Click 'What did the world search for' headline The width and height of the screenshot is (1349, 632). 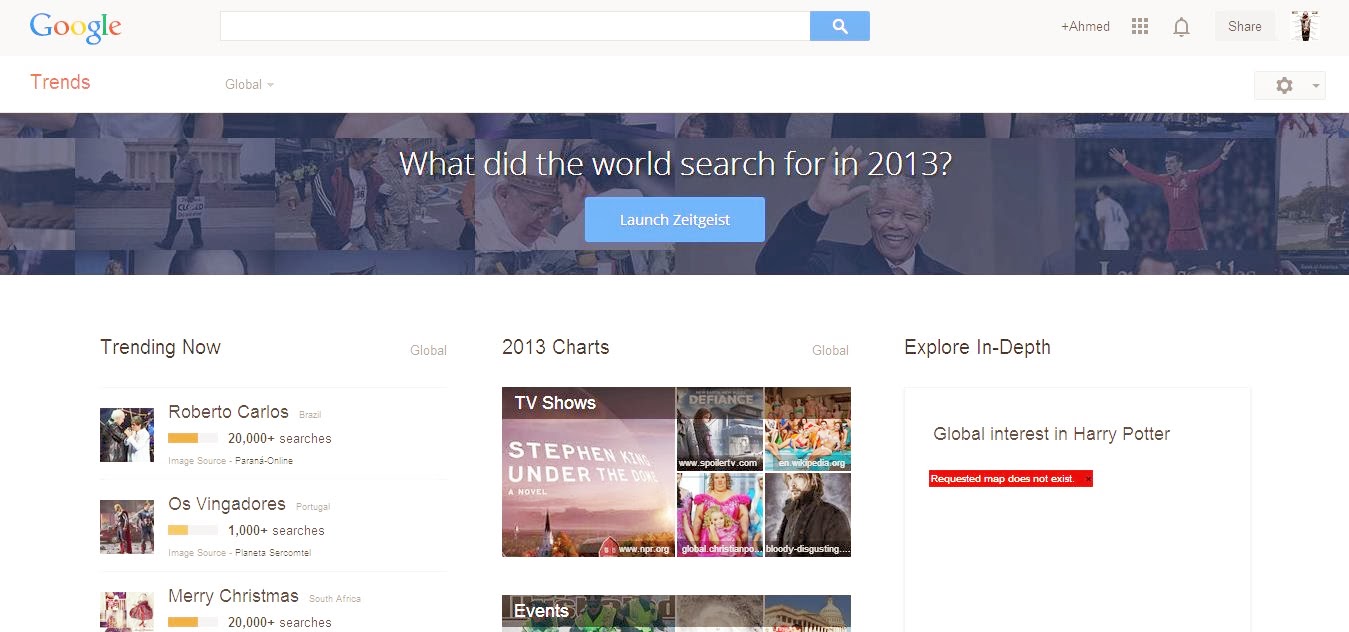pos(675,163)
